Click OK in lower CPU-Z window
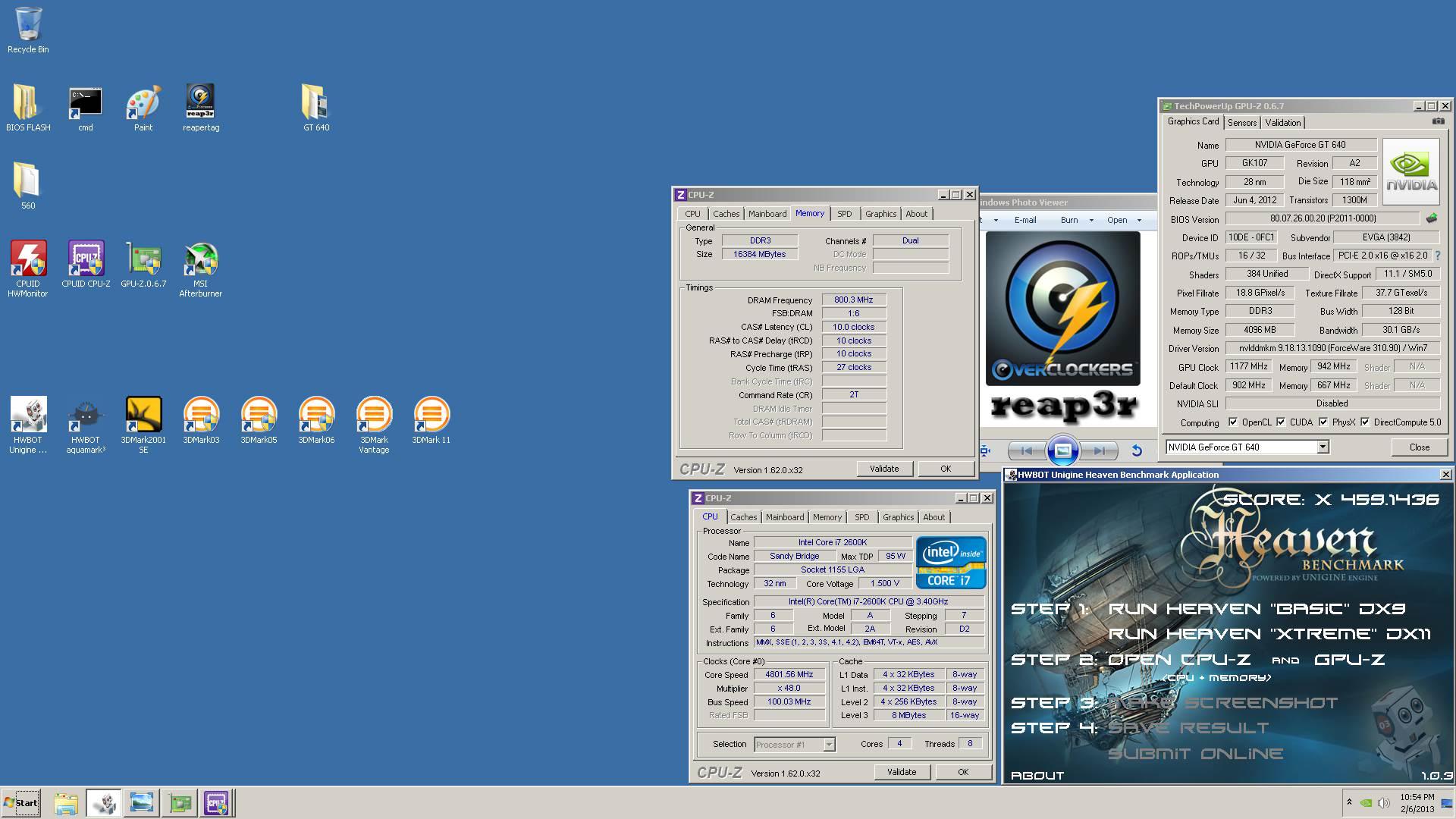This screenshot has height=819, width=1456. (963, 772)
